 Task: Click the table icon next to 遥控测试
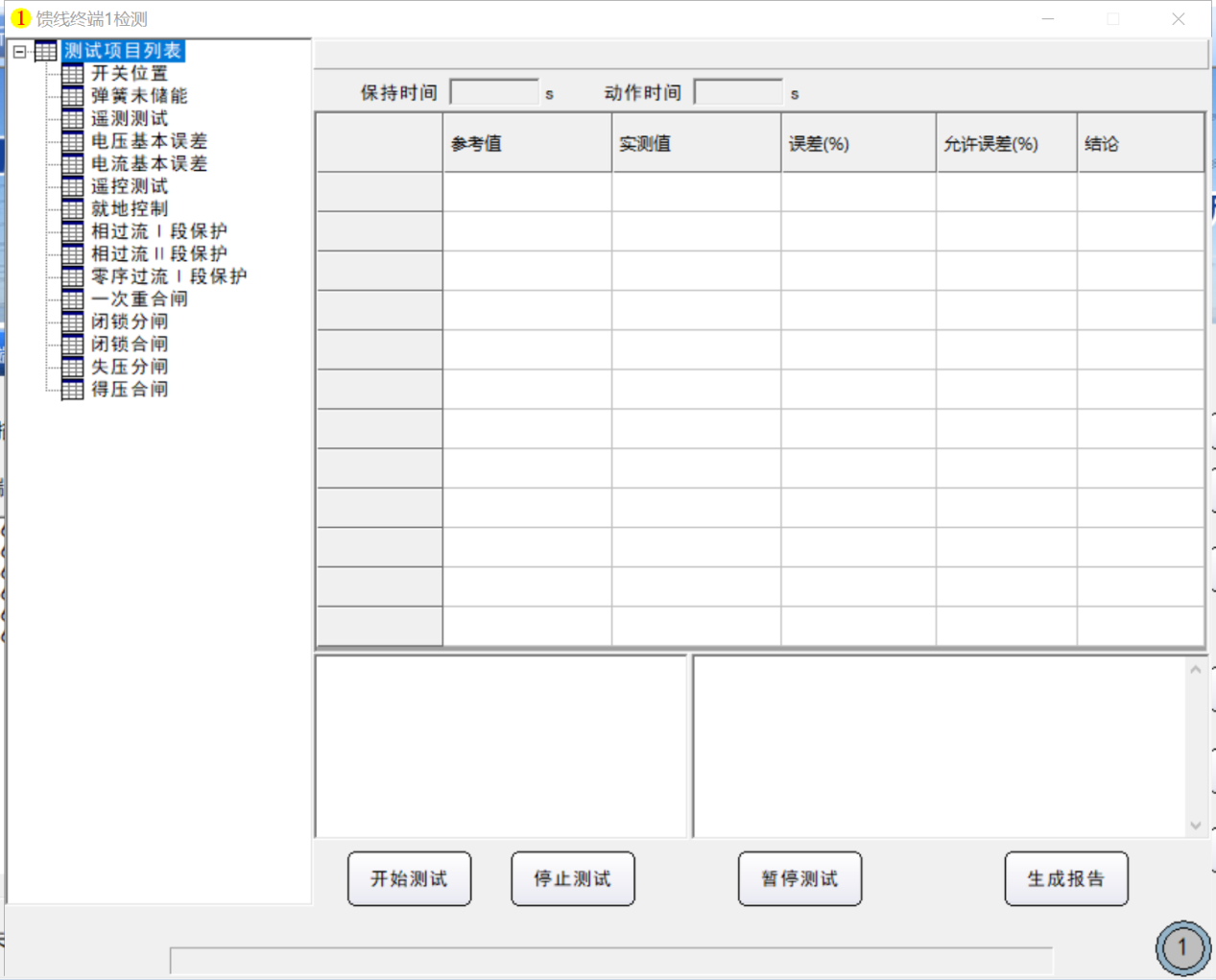[x=72, y=186]
